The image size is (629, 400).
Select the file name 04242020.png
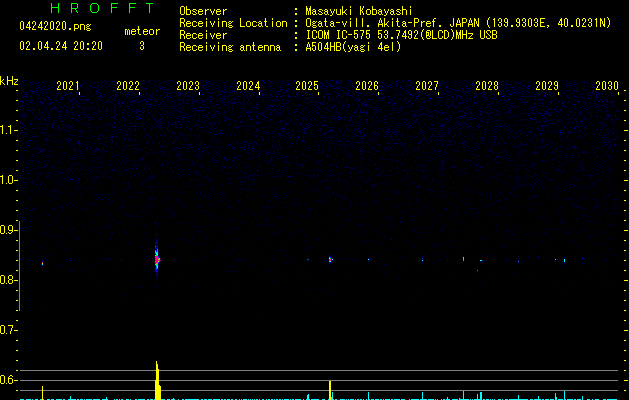click(x=55, y=26)
